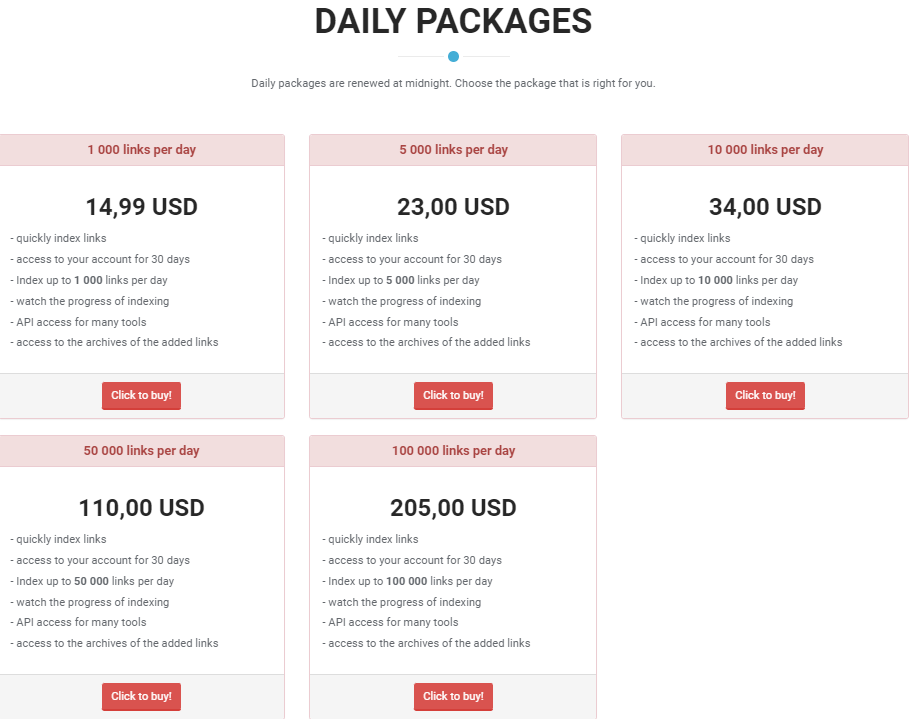The width and height of the screenshot is (909, 719).
Task: Select the 205,00 USD price text
Action: click(453, 508)
